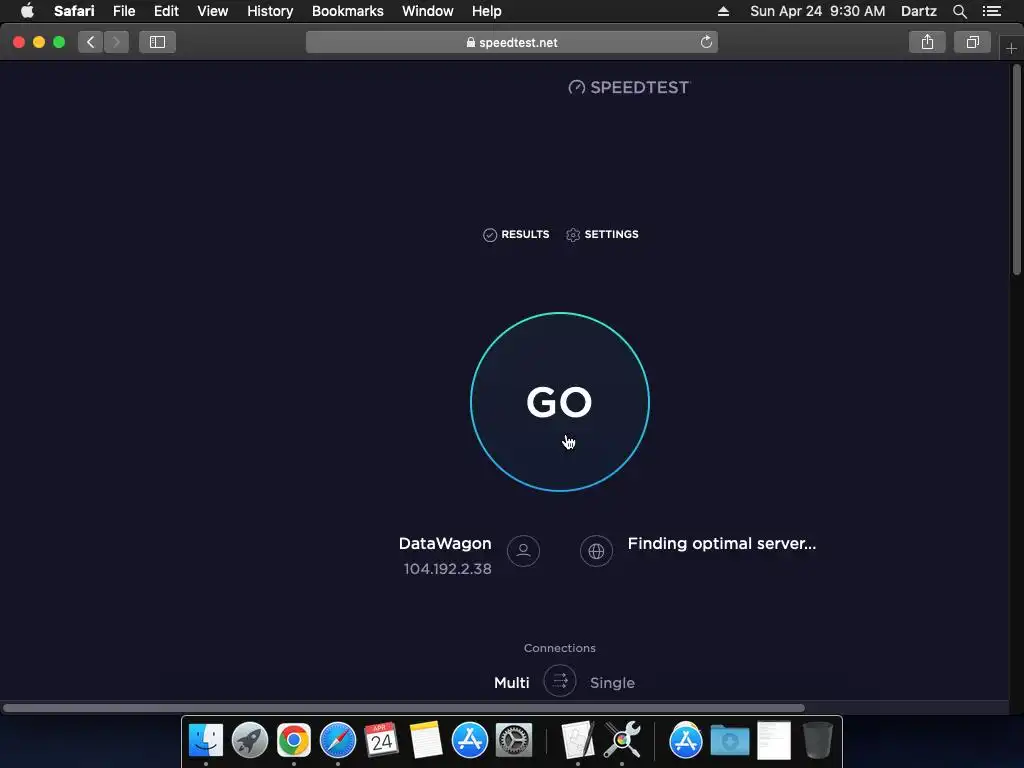This screenshot has height=768, width=1024.
Task: Open the Window menu
Action: (428, 11)
